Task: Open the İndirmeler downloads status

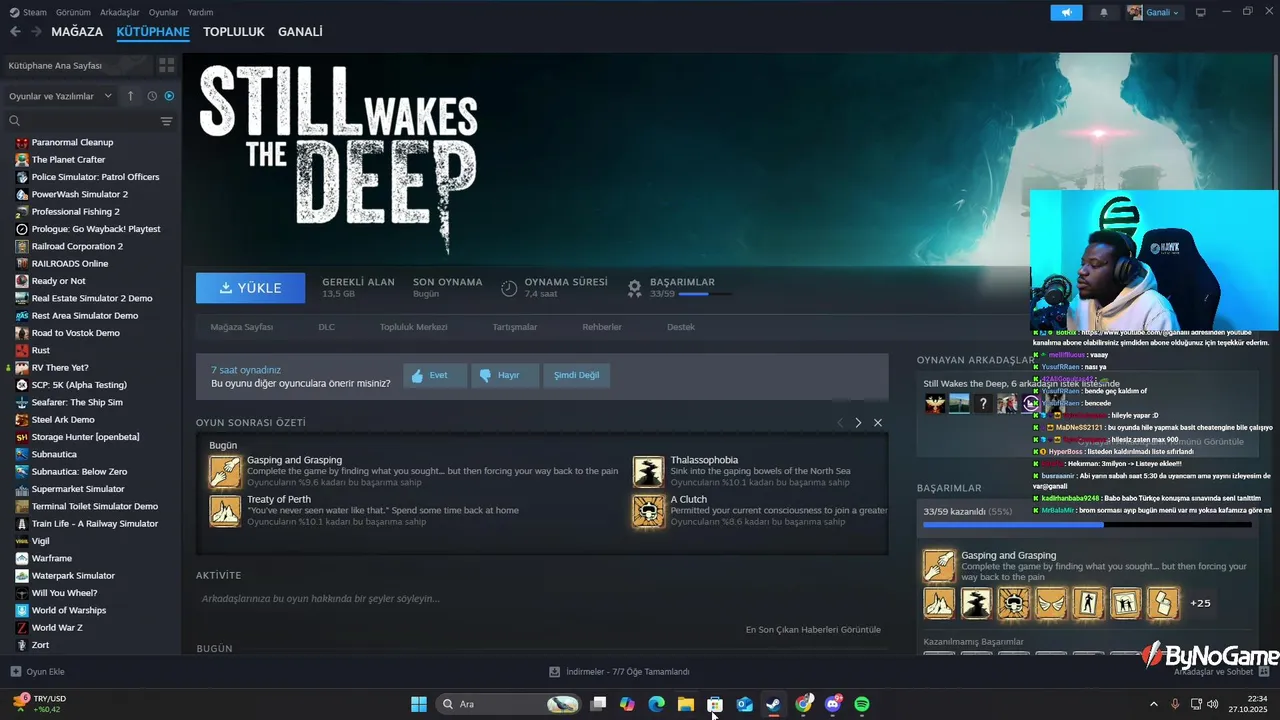Action: (619, 672)
